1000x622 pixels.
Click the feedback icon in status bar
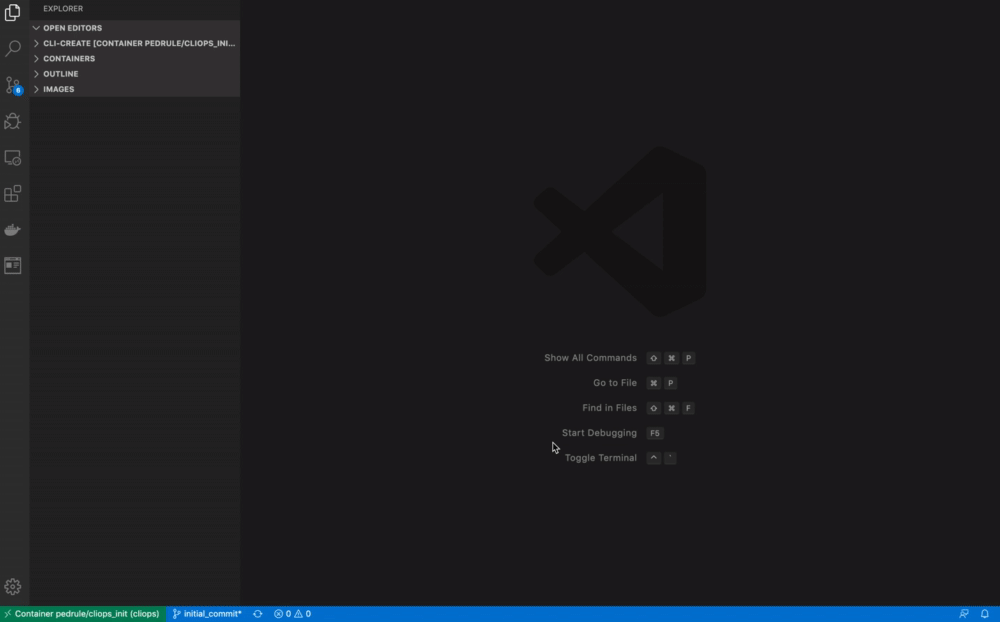point(964,614)
